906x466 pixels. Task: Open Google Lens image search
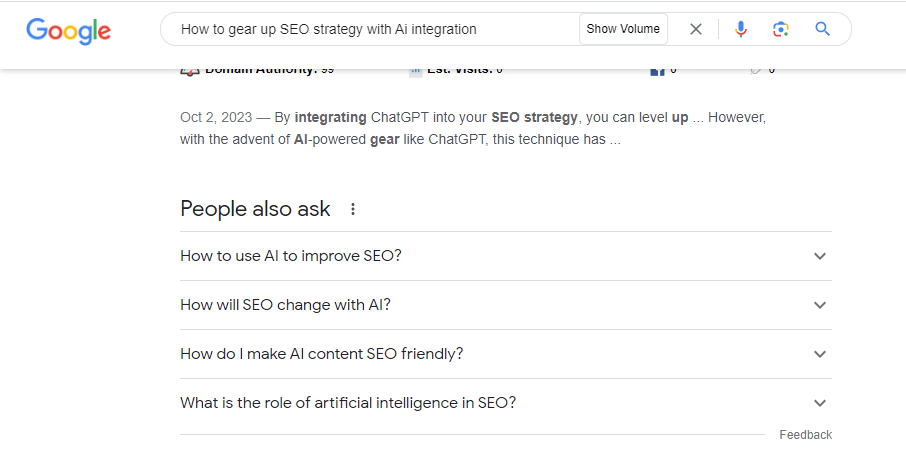781,29
